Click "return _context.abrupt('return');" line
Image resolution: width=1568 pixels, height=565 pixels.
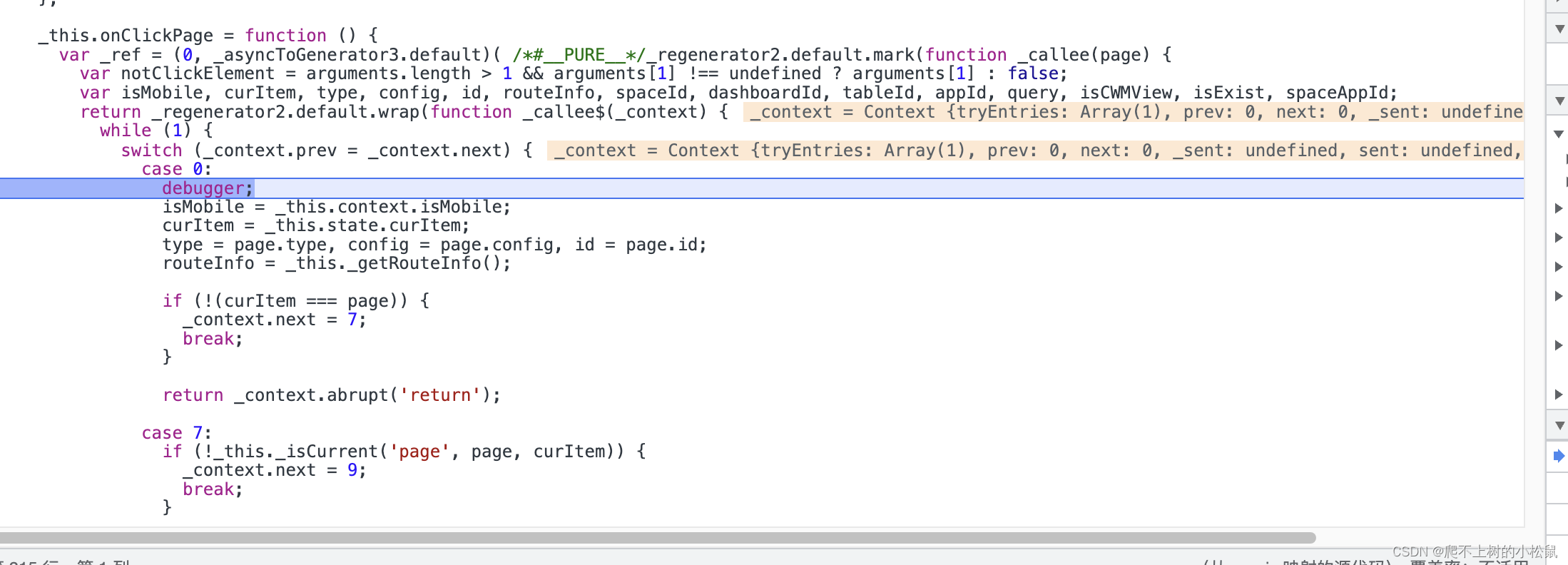pyautogui.click(x=332, y=395)
